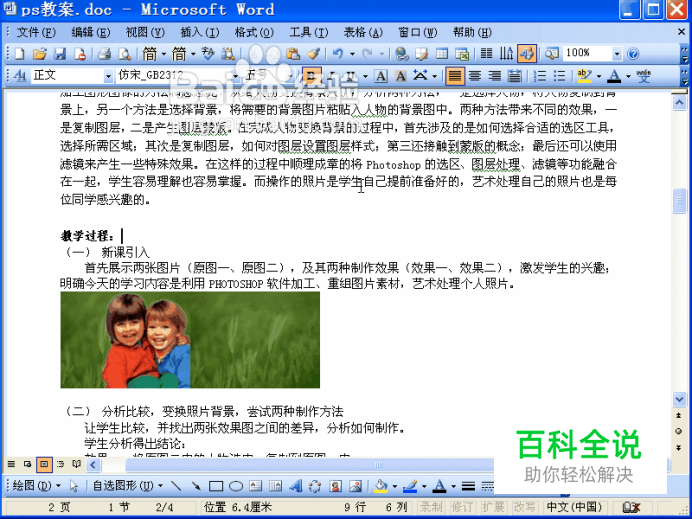Click the Columns layout icon
692x519 pixels.
[x=486, y=54]
